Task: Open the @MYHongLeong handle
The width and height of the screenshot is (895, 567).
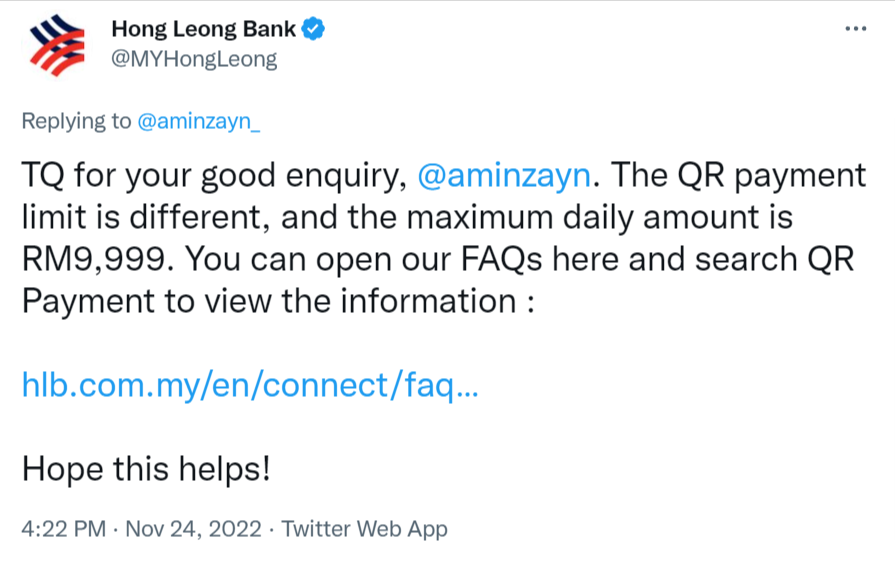Action: tap(194, 59)
